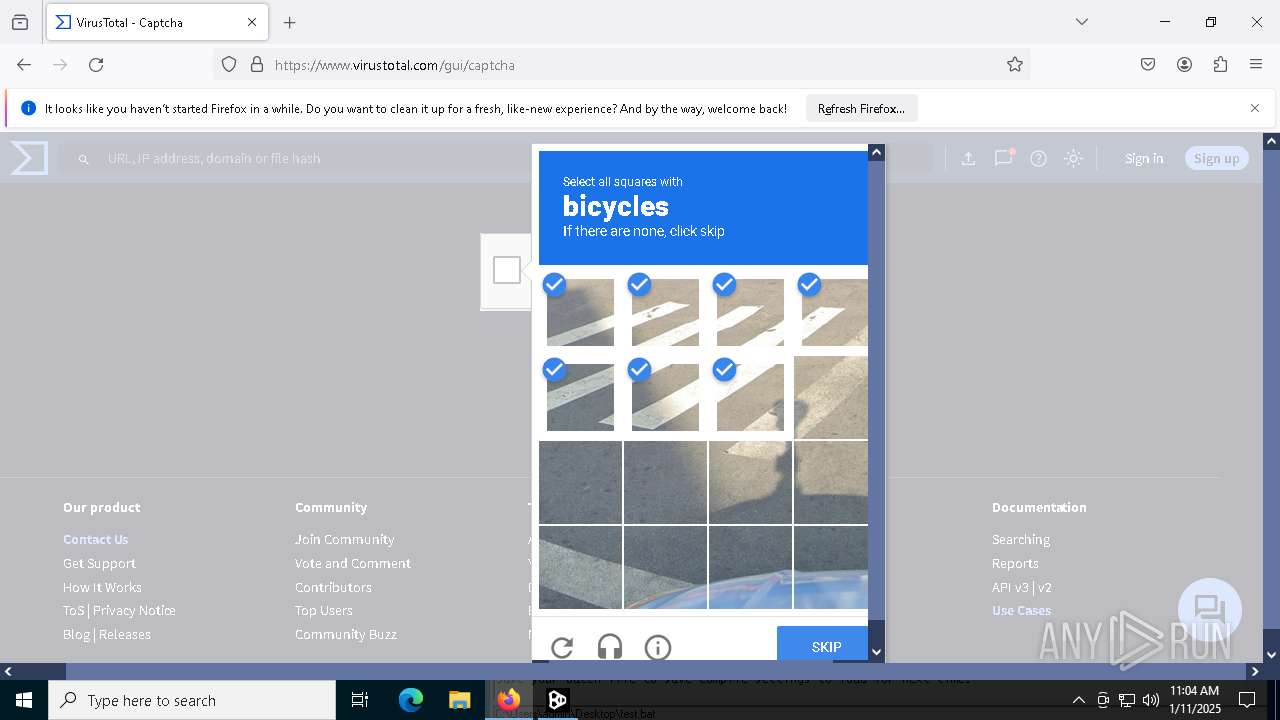The height and width of the screenshot is (720, 1280).
Task: Deselect third tile in second captcha row
Action: [750, 397]
